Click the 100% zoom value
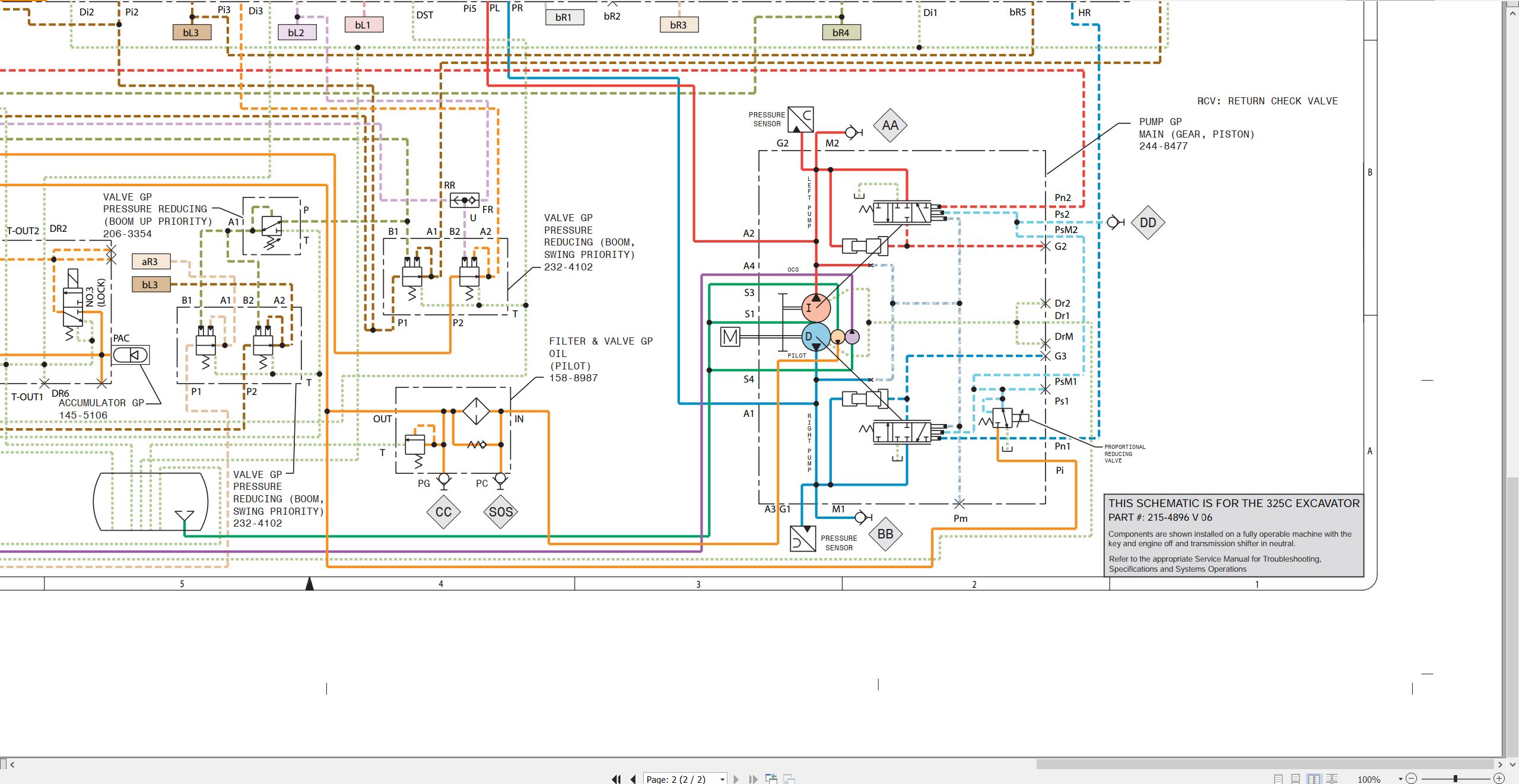The width and height of the screenshot is (1519, 784). click(1369, 779)
